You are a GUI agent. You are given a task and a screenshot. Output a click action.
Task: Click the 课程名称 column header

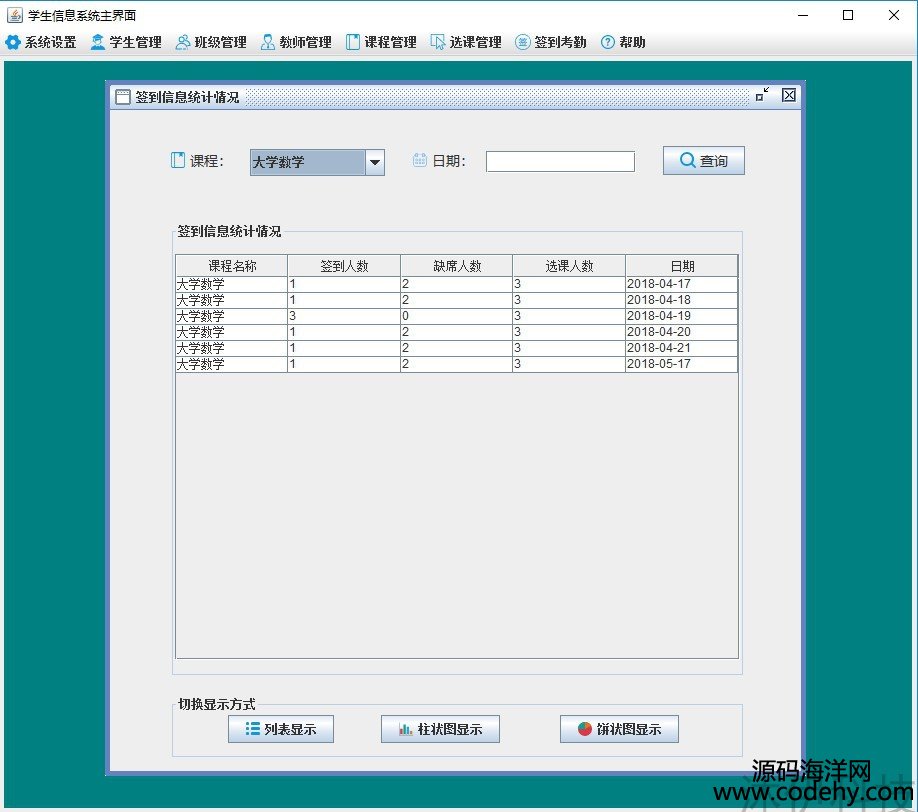(x=232, y=266)
